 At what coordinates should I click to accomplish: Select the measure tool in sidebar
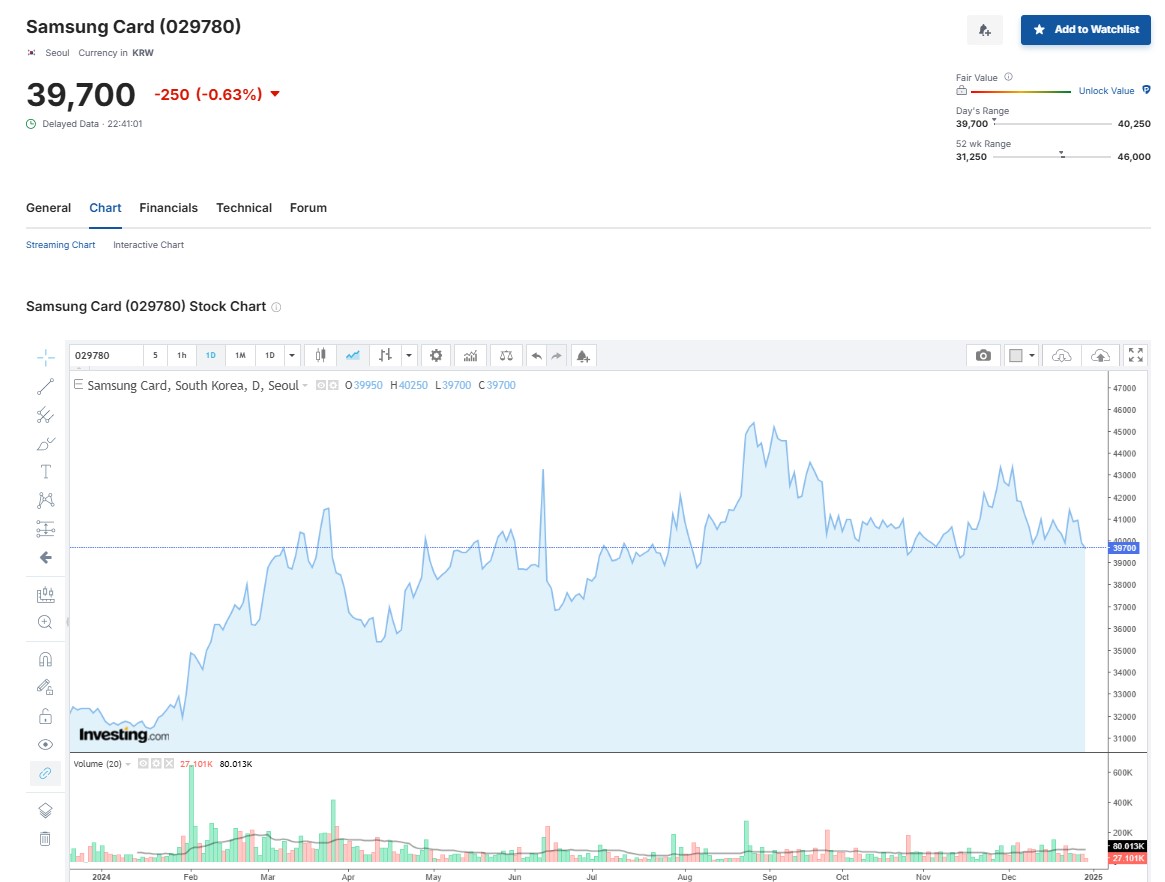pyautogui.click(x=45, y=594)
